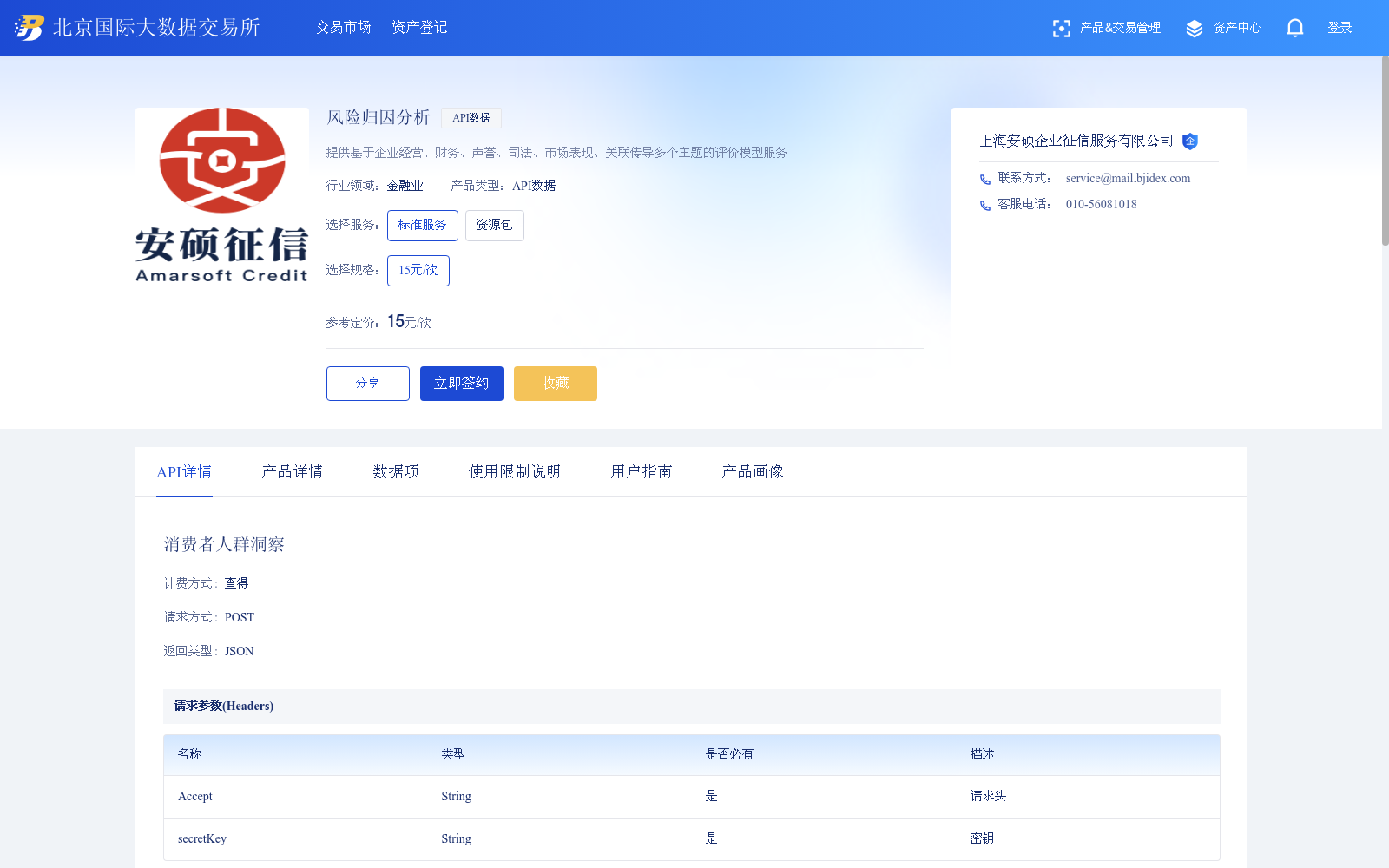The width and height of the screenshot is (1389, 868).
Task: Click the JSON return type value
Action: (x=239, y=652)
